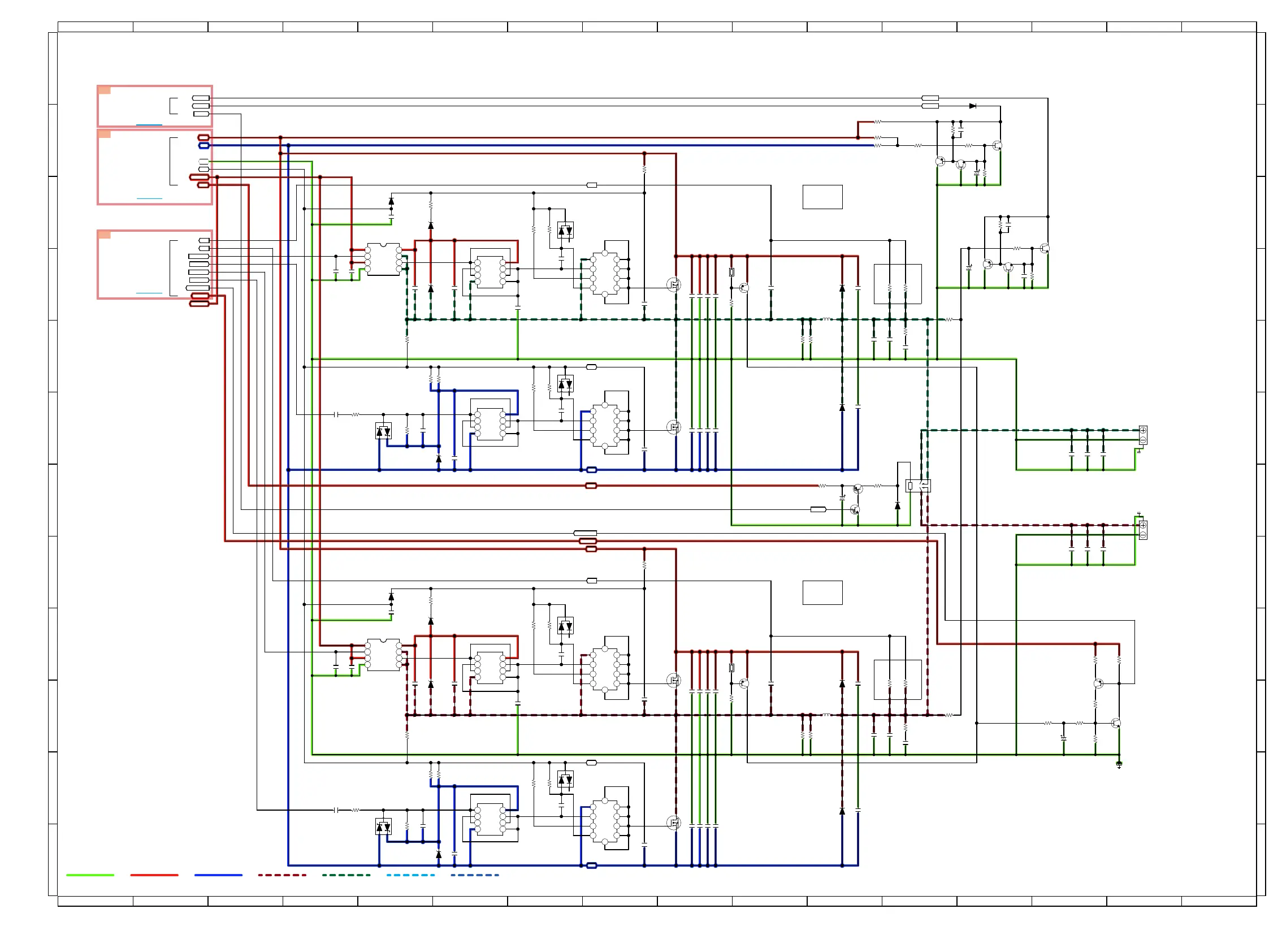Select the upper empty rectangle box

point(823,197)
